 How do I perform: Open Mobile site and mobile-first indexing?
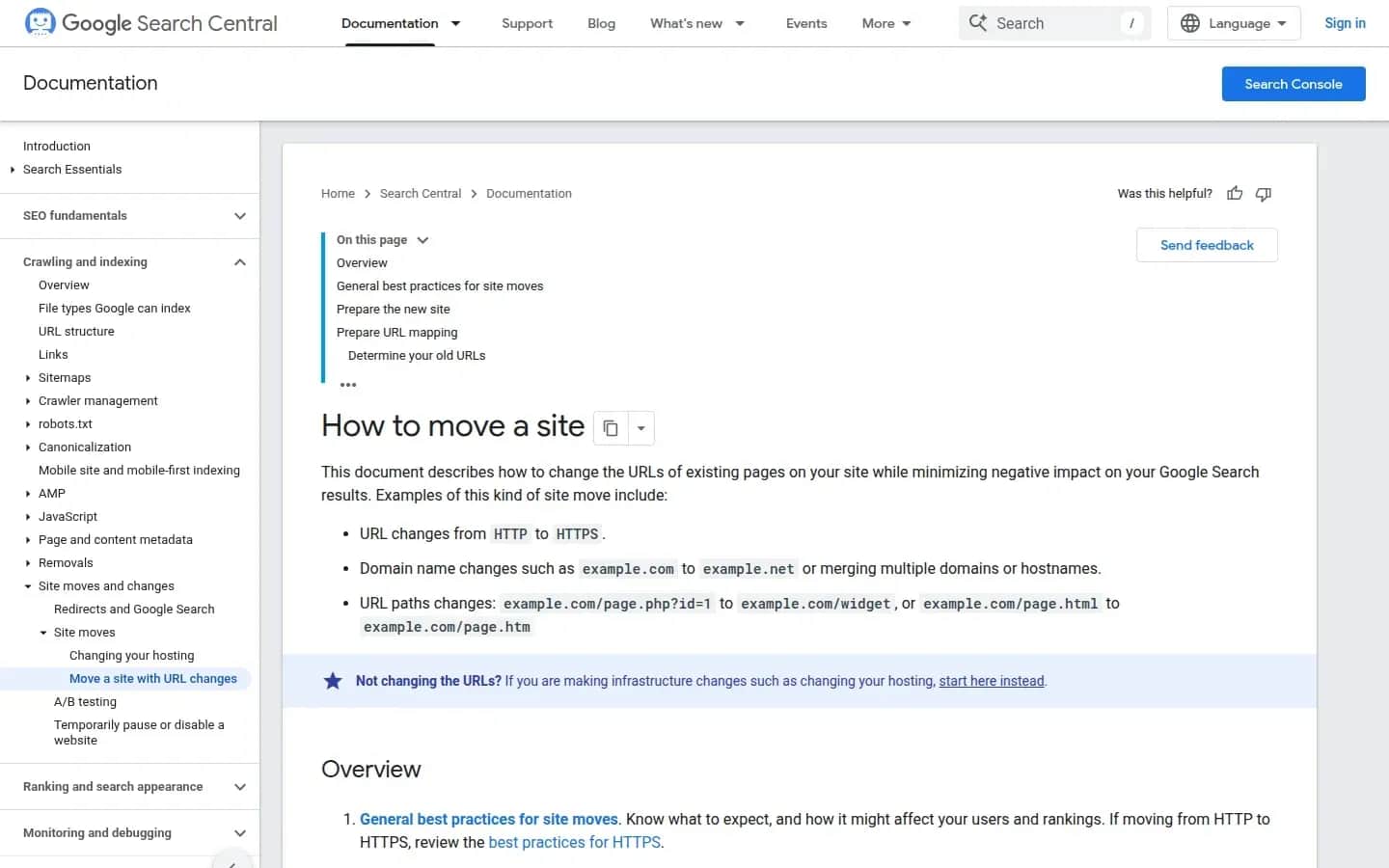pyautogui.click(x=139, y=471)
